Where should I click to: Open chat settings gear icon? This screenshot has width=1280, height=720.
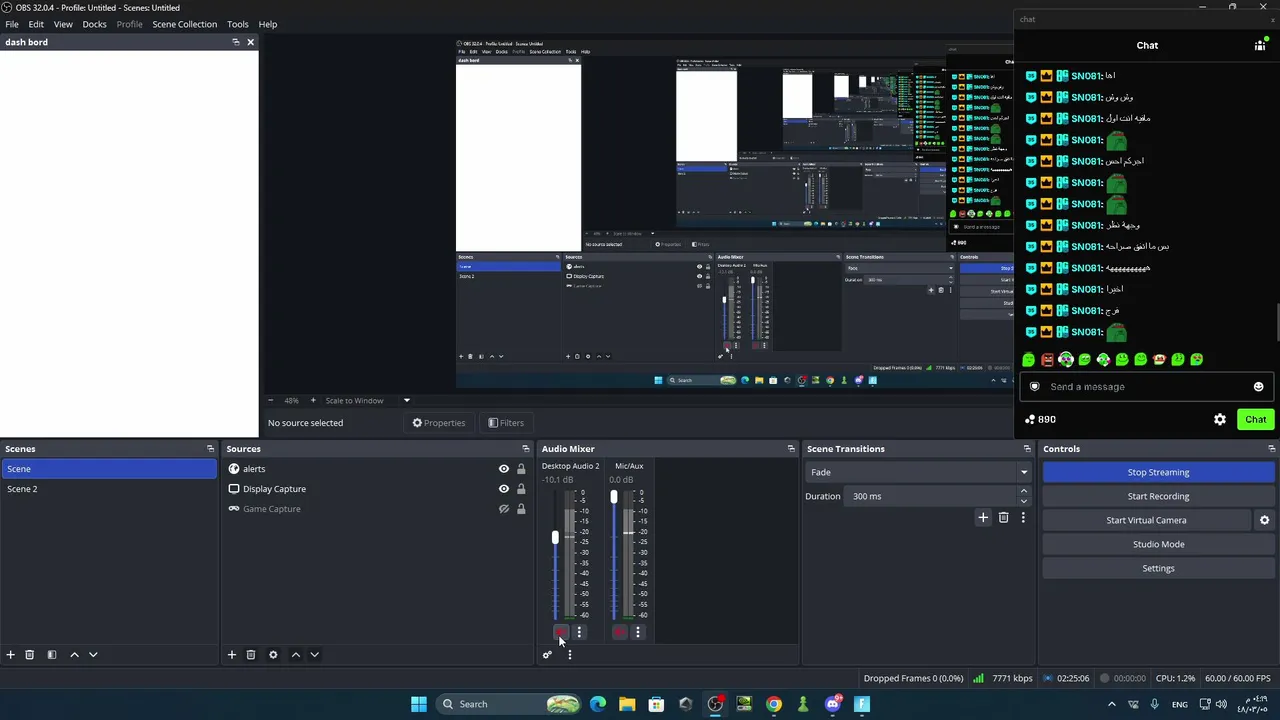click(x=1220, y=419)
